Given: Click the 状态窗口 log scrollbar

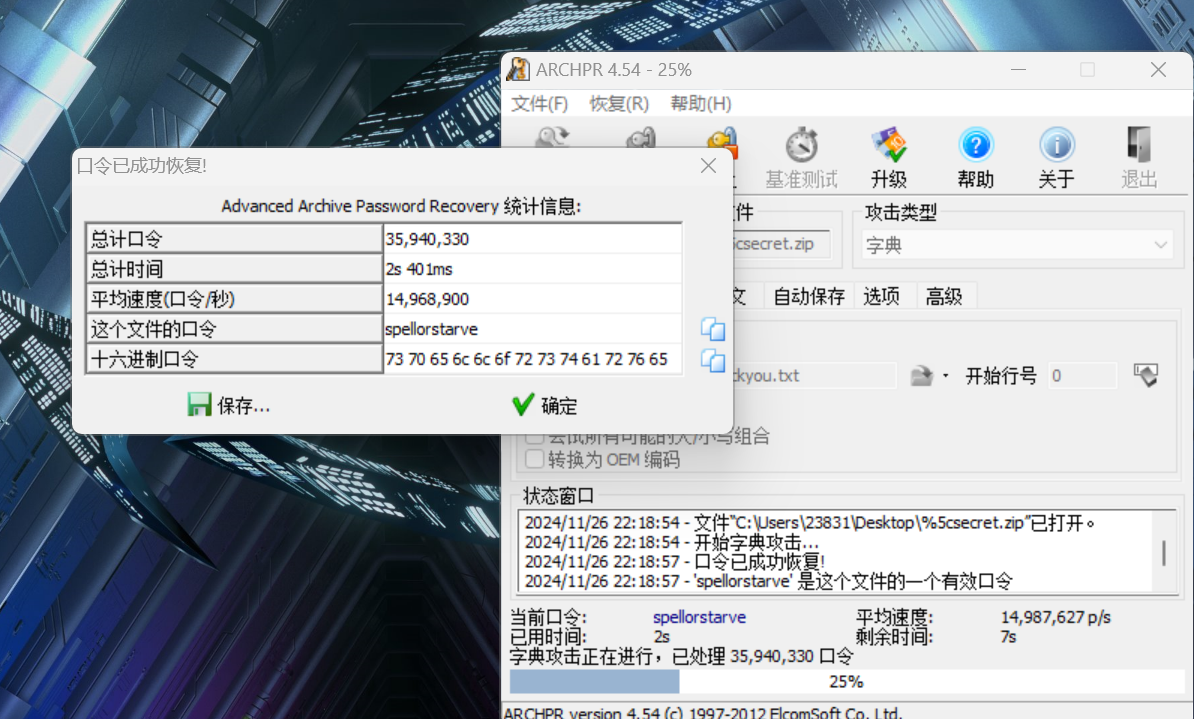Looking at the screenshot, I should point(1164,552).
